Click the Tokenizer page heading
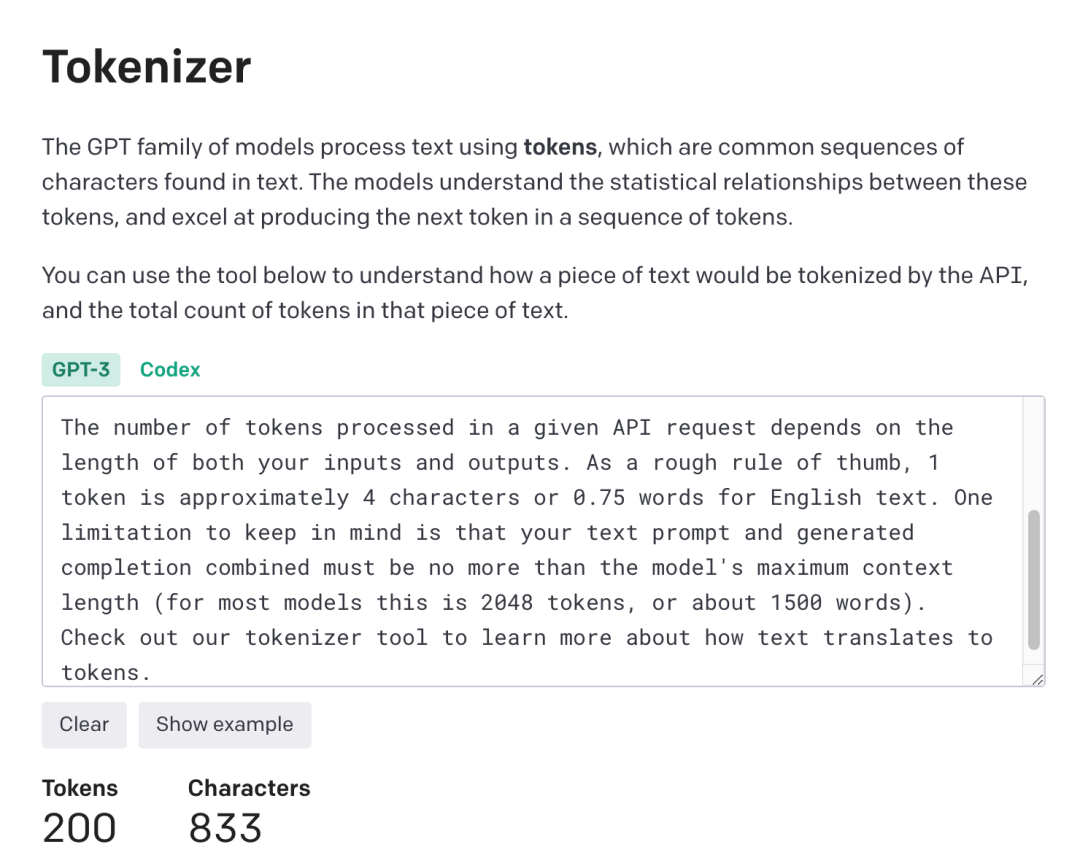This screenshot has width=1080, height=855. pyautogui.click(x=146, y=67)
